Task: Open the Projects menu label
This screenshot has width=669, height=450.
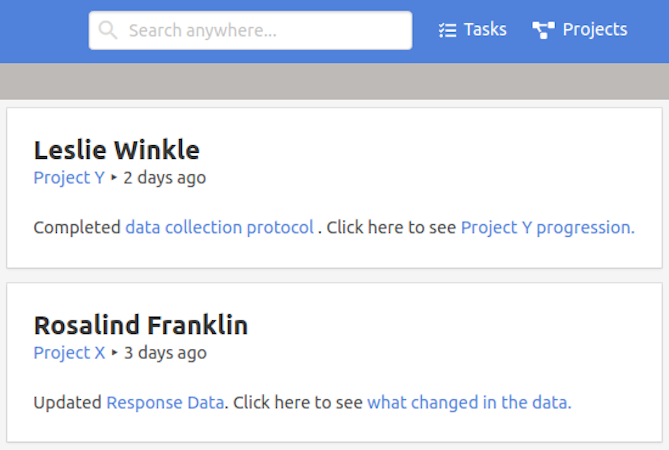Action: pyautogui.click(x=595, y=30)
